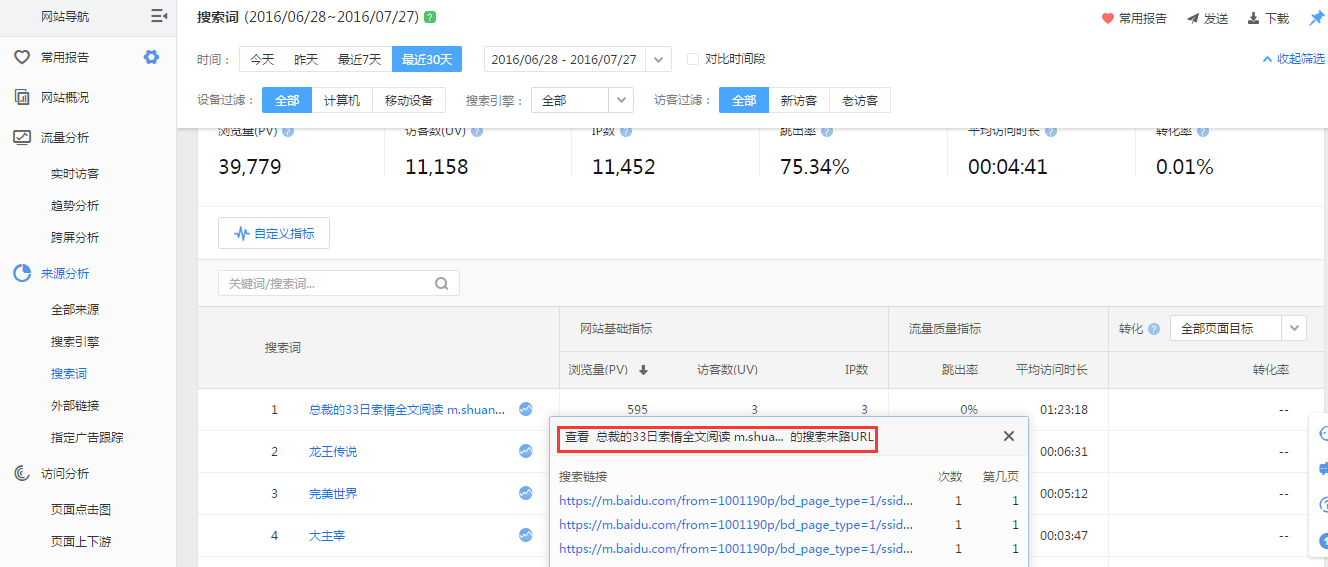Click the trend chart icon for 龙王传说
Image resolution: width=1328 pixels, height=567 pixels.
[525, 451]
